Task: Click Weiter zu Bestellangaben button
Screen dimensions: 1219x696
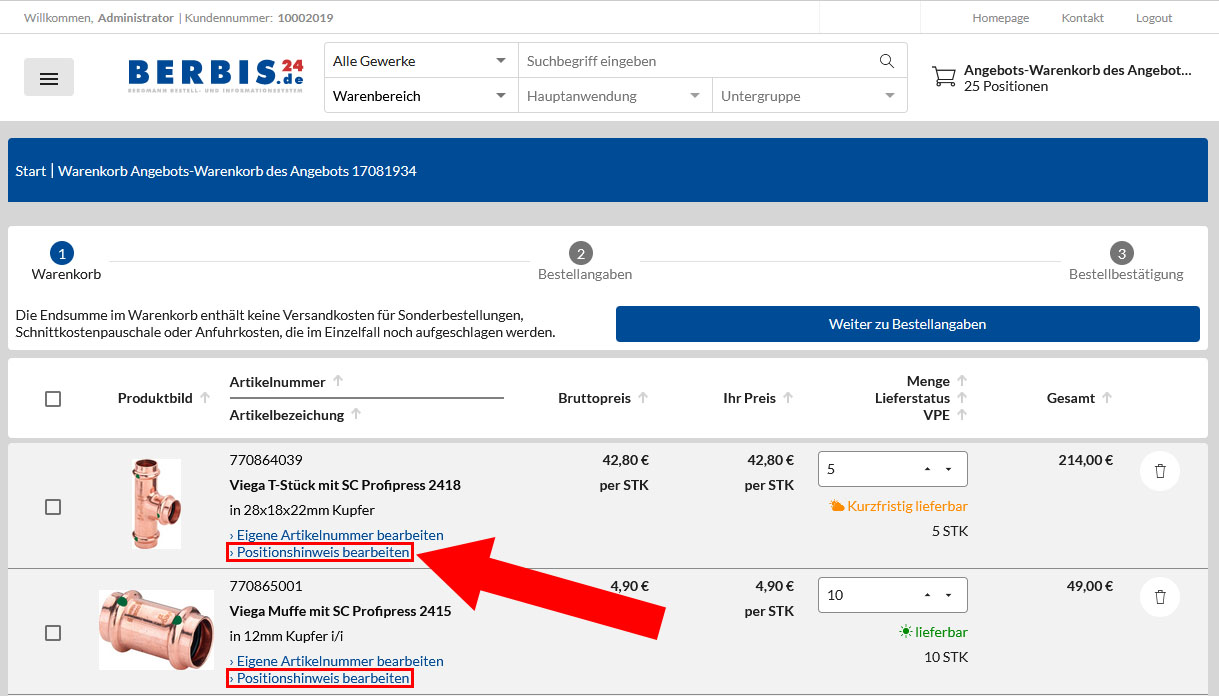Action: [907, 324]
